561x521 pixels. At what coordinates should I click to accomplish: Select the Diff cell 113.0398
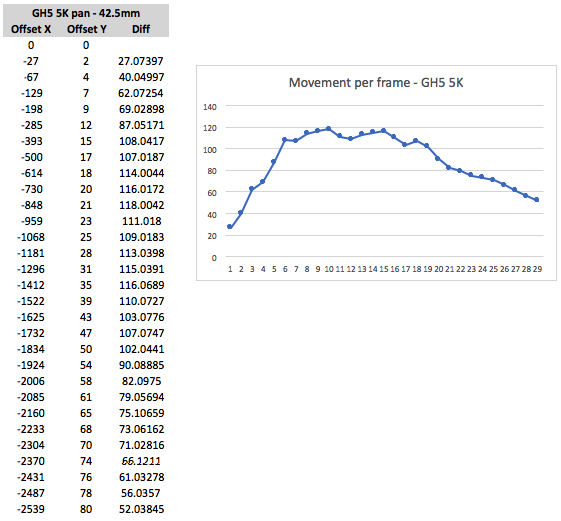(141, 253)
